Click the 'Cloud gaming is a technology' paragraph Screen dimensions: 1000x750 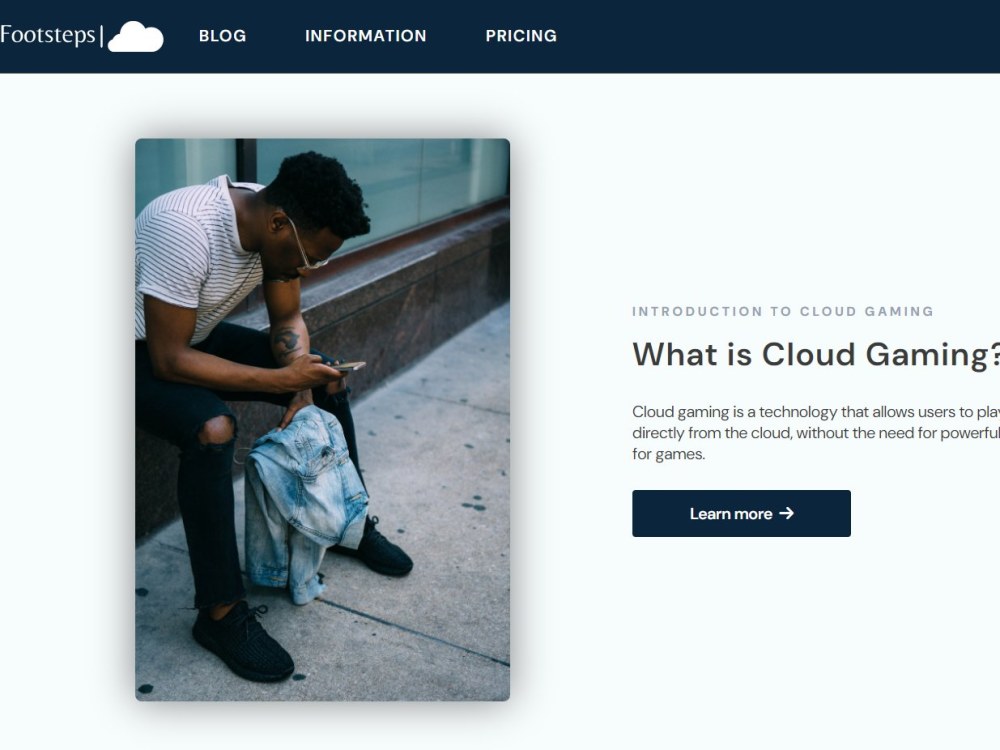[x=816, y=432]
